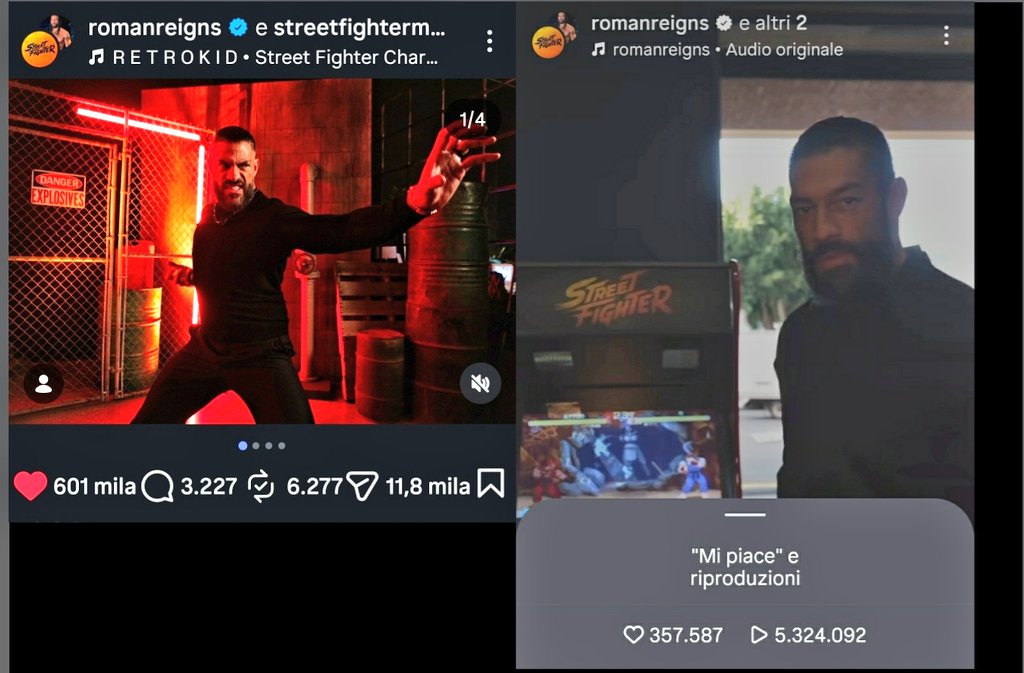
Task: Tap the bottom sheet drag handle
Action: pos(744,514)
